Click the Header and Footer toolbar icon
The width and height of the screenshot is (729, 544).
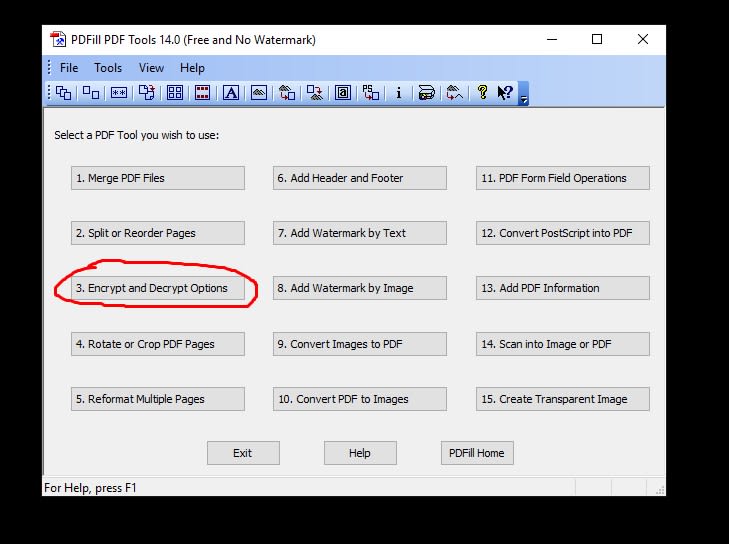[203, 93]
